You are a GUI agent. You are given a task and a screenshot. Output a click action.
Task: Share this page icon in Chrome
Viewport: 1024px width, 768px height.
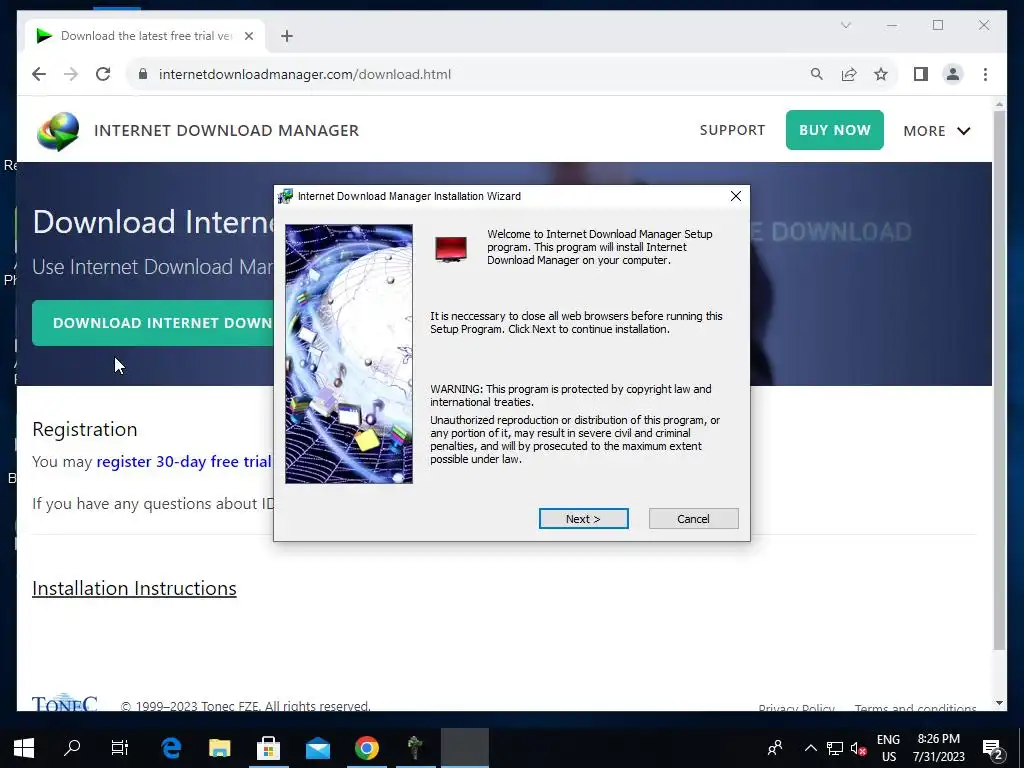pos(849,74)
